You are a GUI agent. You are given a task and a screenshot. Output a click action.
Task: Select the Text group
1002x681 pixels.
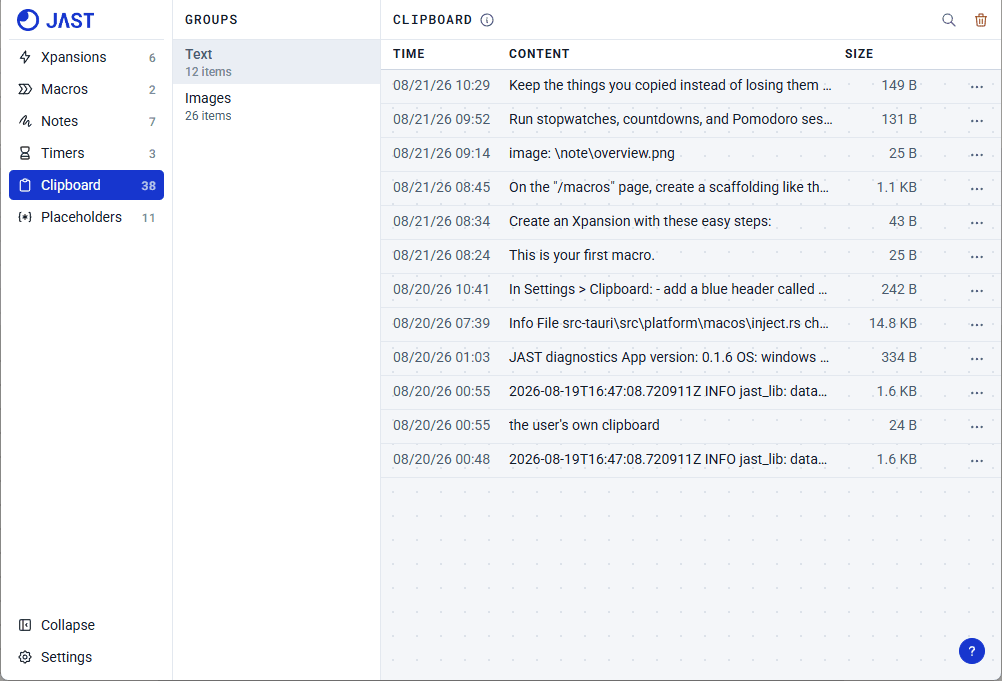(276, 62)
